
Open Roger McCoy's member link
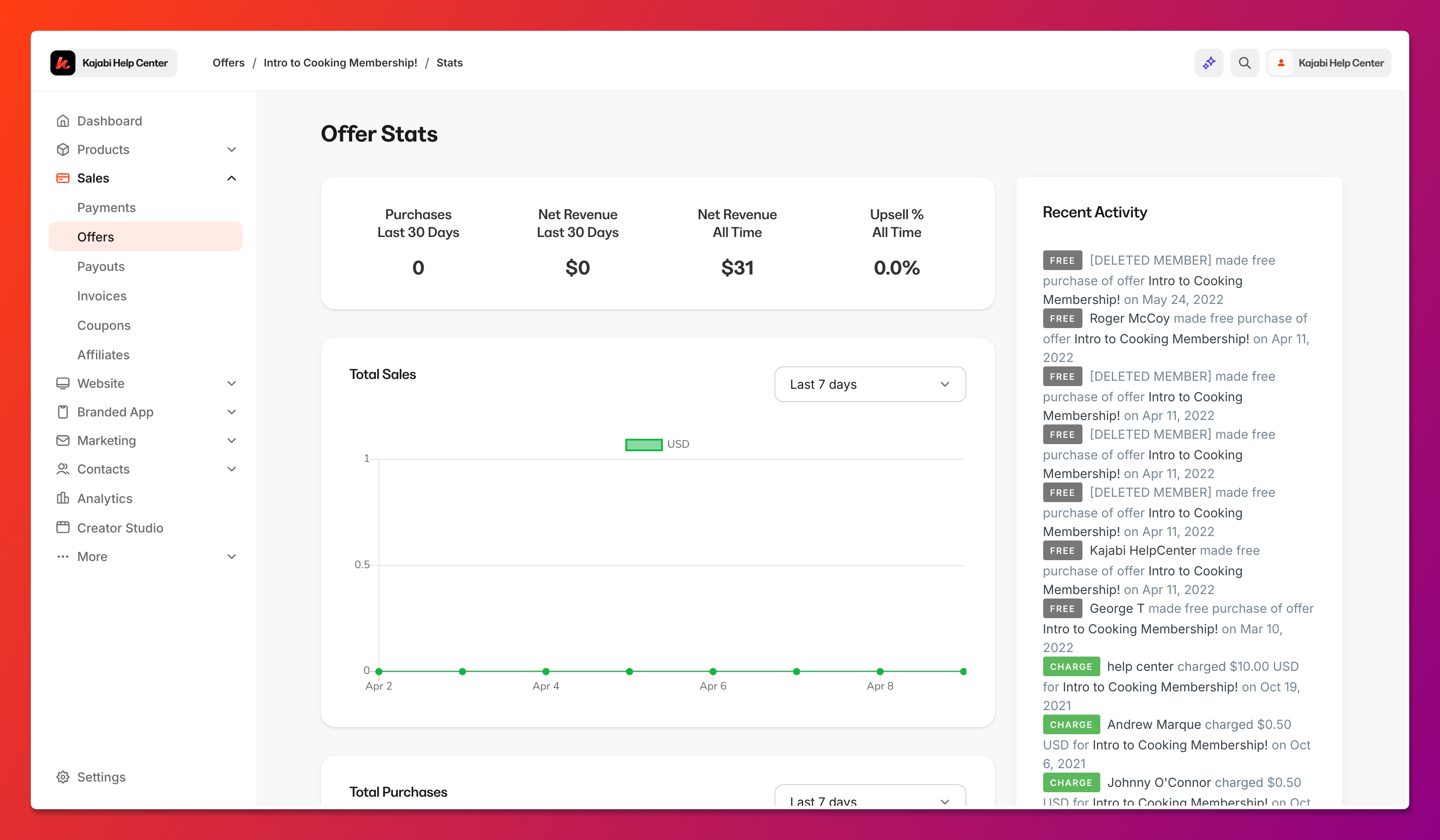pos(1129,318)
